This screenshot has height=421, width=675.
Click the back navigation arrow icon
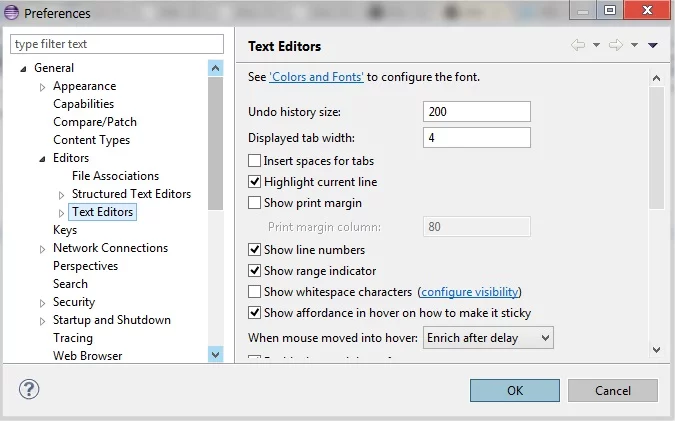click(x=578, y=45)
